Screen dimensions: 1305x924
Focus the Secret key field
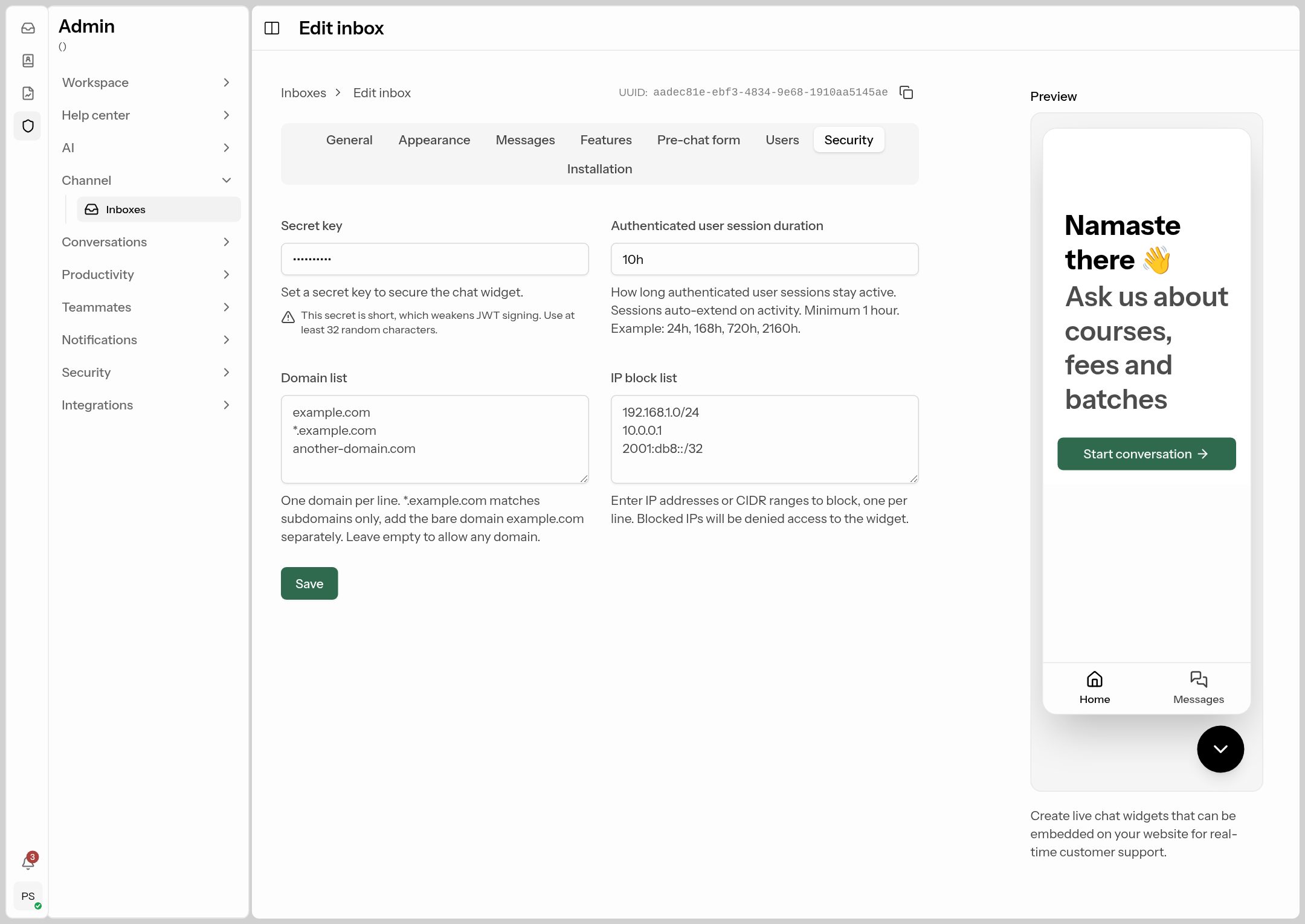(434, 259)
